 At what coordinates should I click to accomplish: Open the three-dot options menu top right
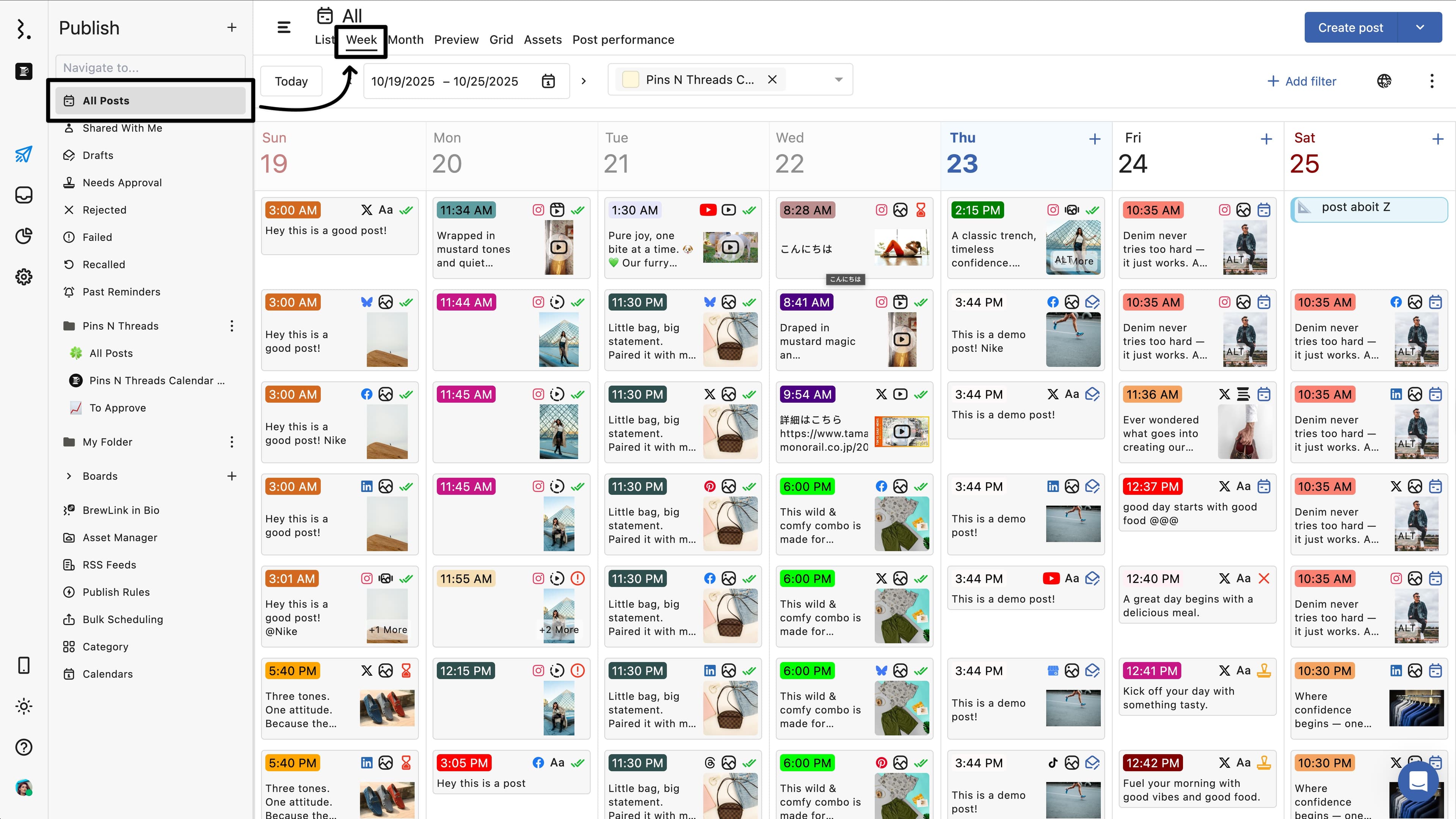(x=1432, y=81)
